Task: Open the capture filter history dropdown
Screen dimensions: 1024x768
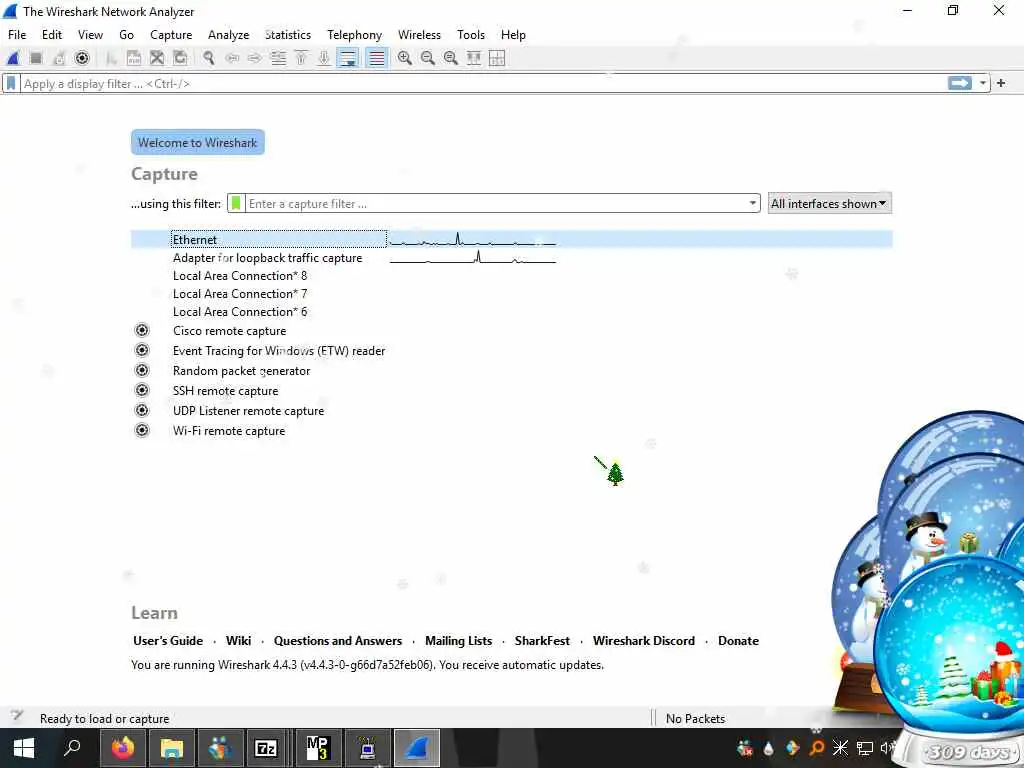Action: coord(753,204)
